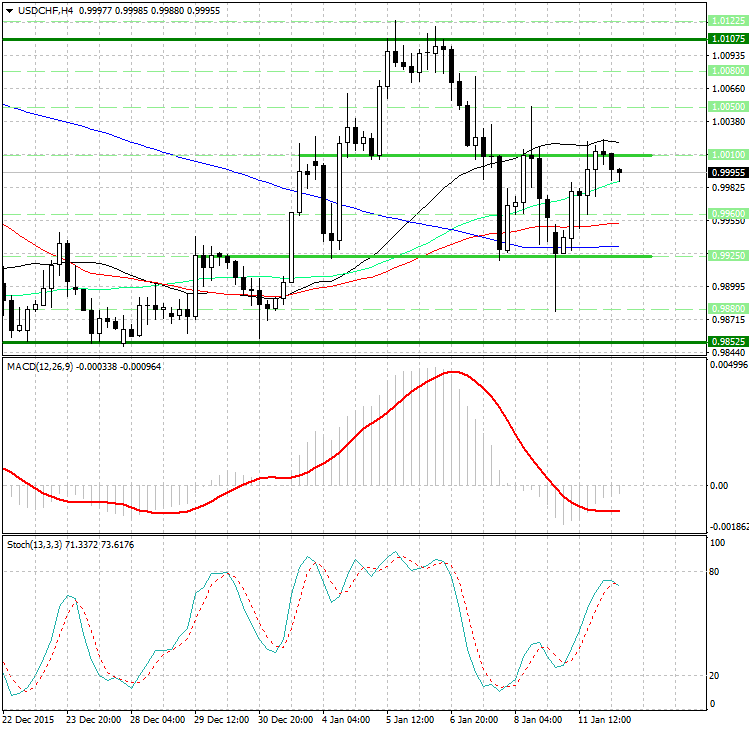Image resolution: width=749 pixels, height=731 pixels.
Task: Click the USDCHF,H4 chart title label
Action: tap(40, 10)
